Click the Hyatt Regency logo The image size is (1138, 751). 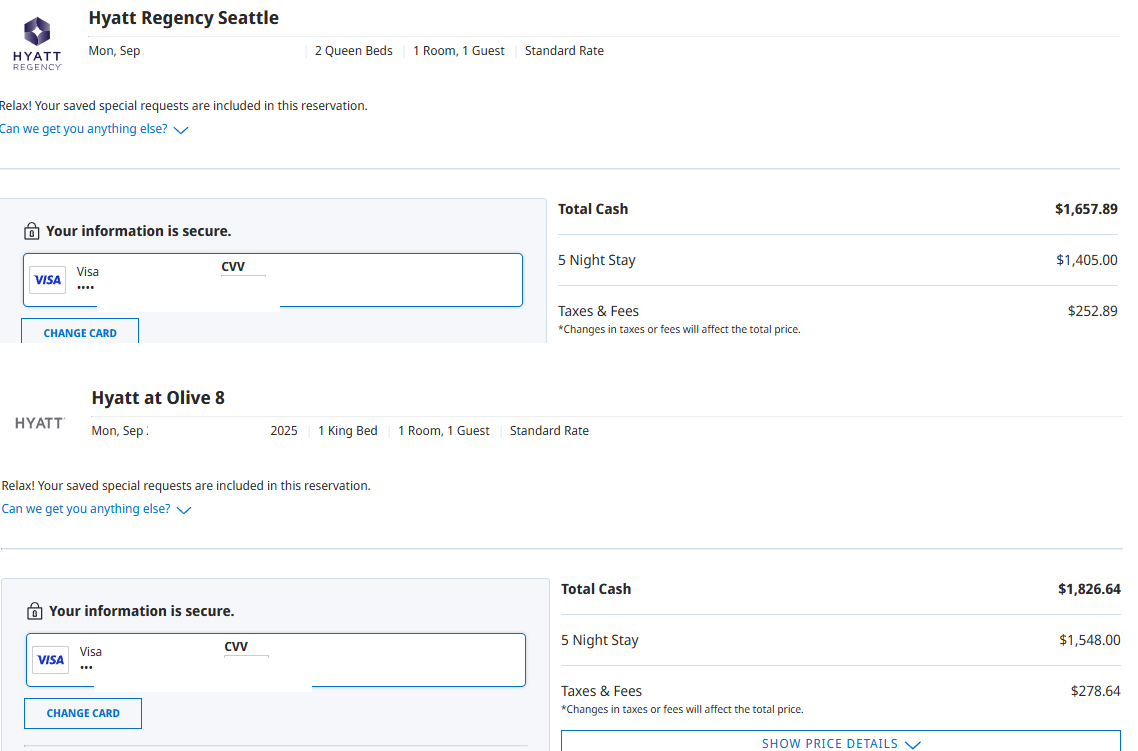pyautogui.click(x=37, y=44)
